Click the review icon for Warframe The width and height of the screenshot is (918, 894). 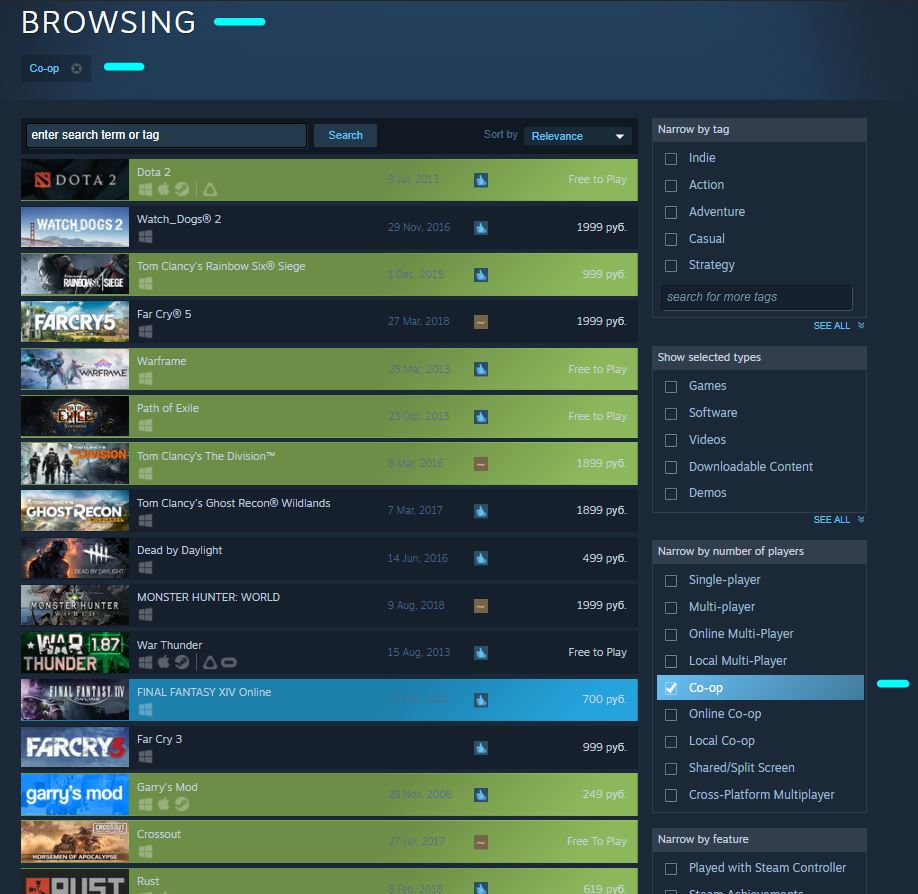click(x=481, y=369)
